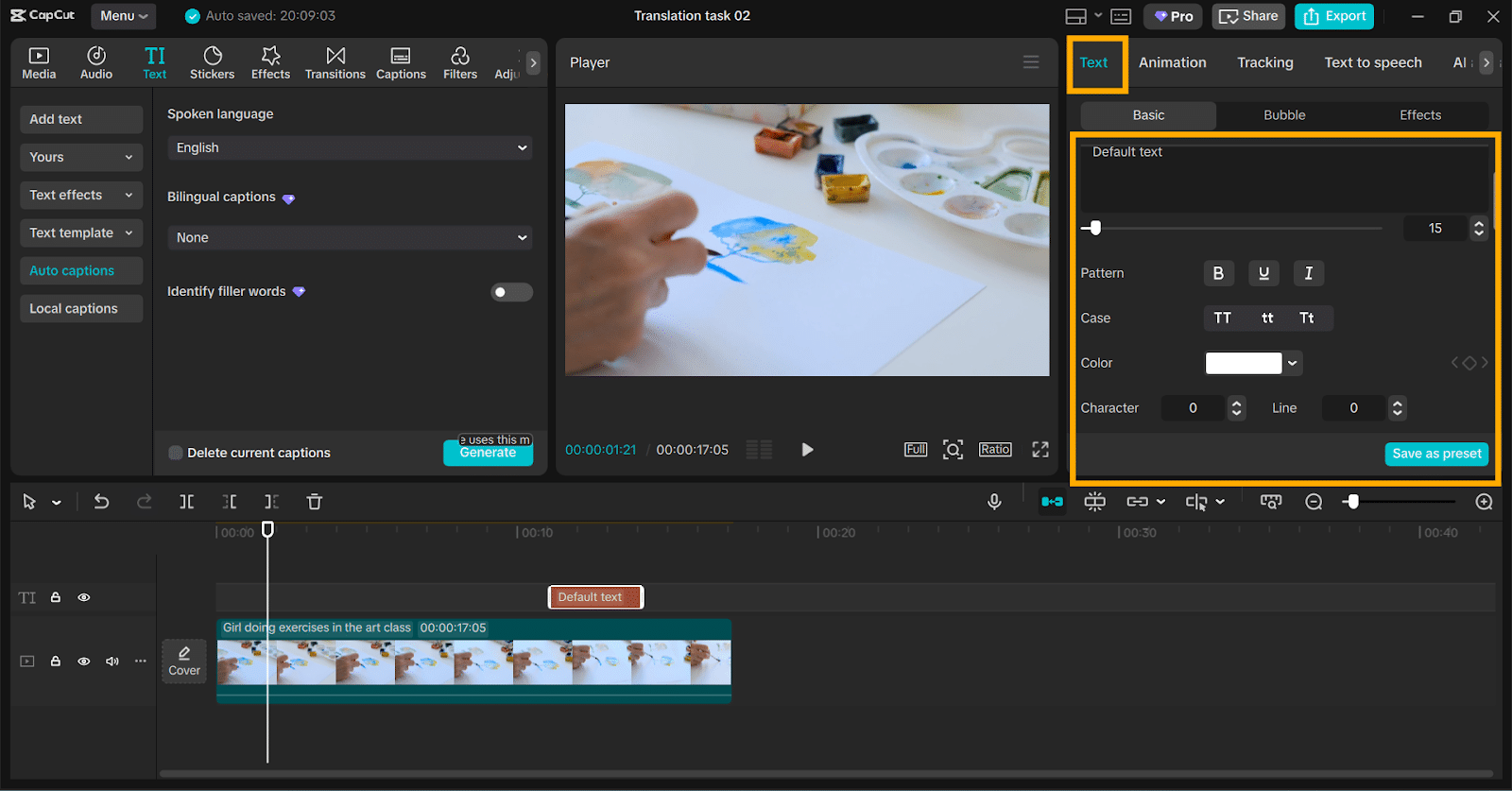Switch to the Animation tab
This screenshot has height=791, width=1512.
(x=1172, y=62)
